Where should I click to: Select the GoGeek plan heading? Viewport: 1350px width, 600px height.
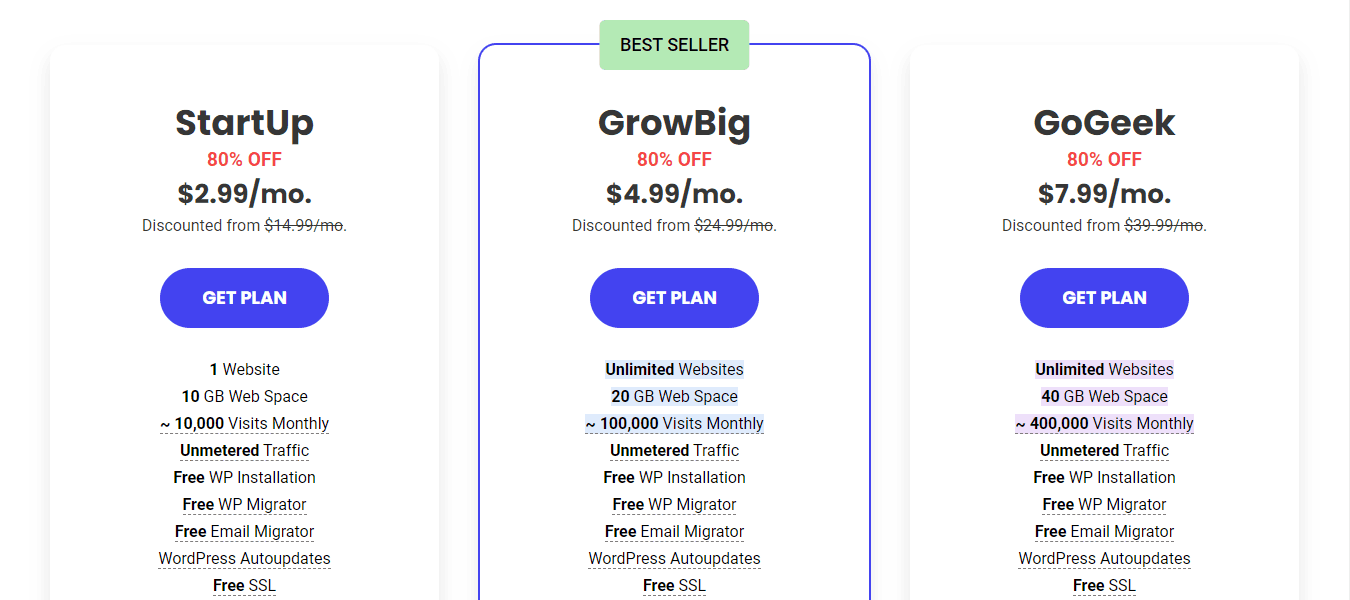coord(1104,123)
